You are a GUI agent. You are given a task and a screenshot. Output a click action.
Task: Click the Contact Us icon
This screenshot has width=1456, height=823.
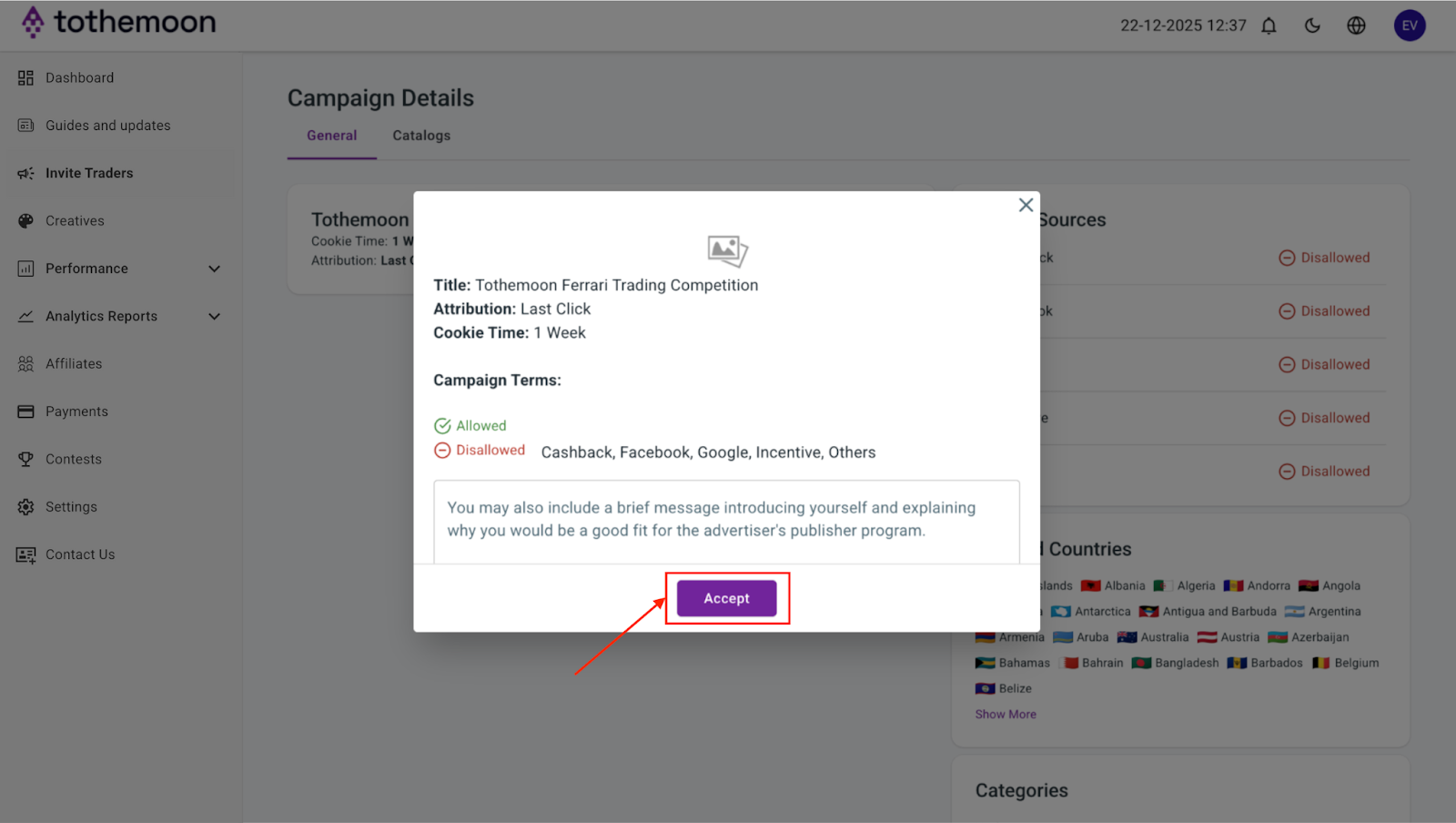(25, 554)
